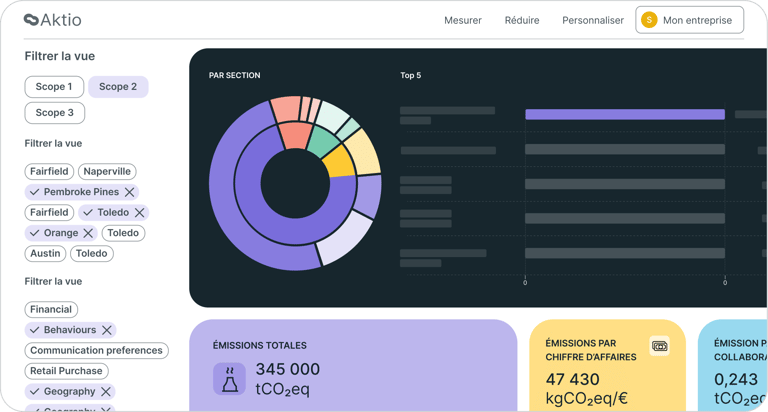Toggle the selected Behaviours chip
This screenshot has height=412, width=768.
[70, 330]
